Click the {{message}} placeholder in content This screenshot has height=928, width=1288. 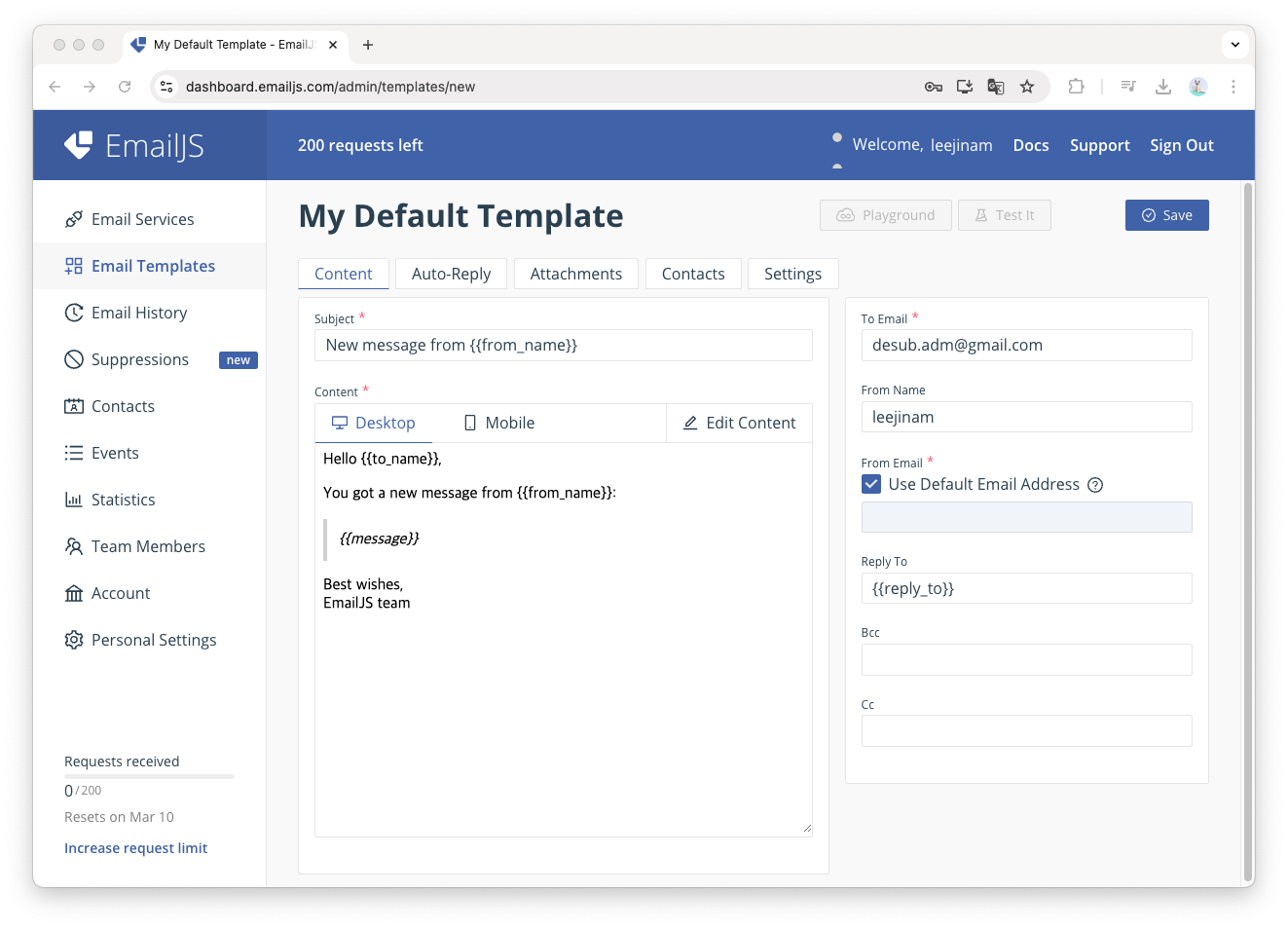(379, 538)
